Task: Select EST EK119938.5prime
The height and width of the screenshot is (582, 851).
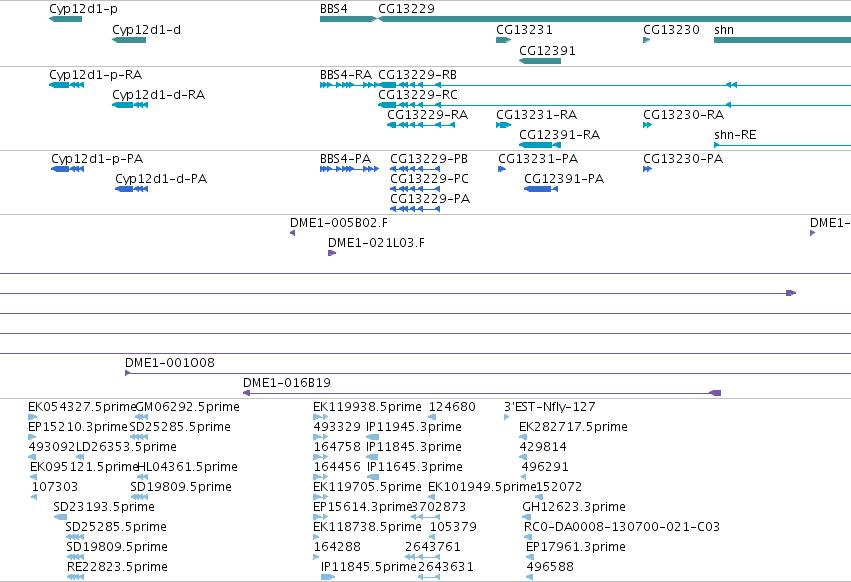Action: point(320,417)
